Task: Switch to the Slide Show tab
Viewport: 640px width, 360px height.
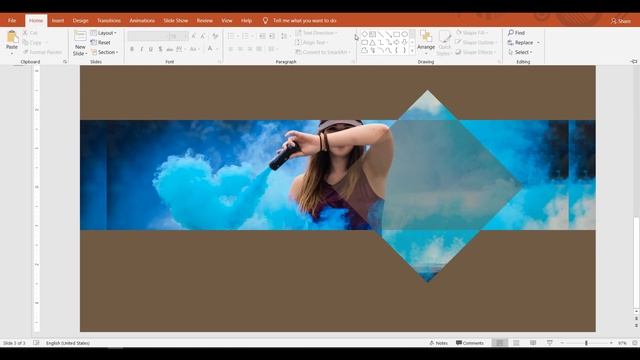Action: click(176, 20)
